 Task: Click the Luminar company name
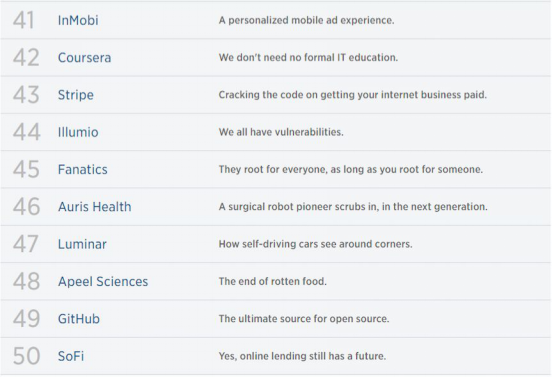click(x=82, y=244)
